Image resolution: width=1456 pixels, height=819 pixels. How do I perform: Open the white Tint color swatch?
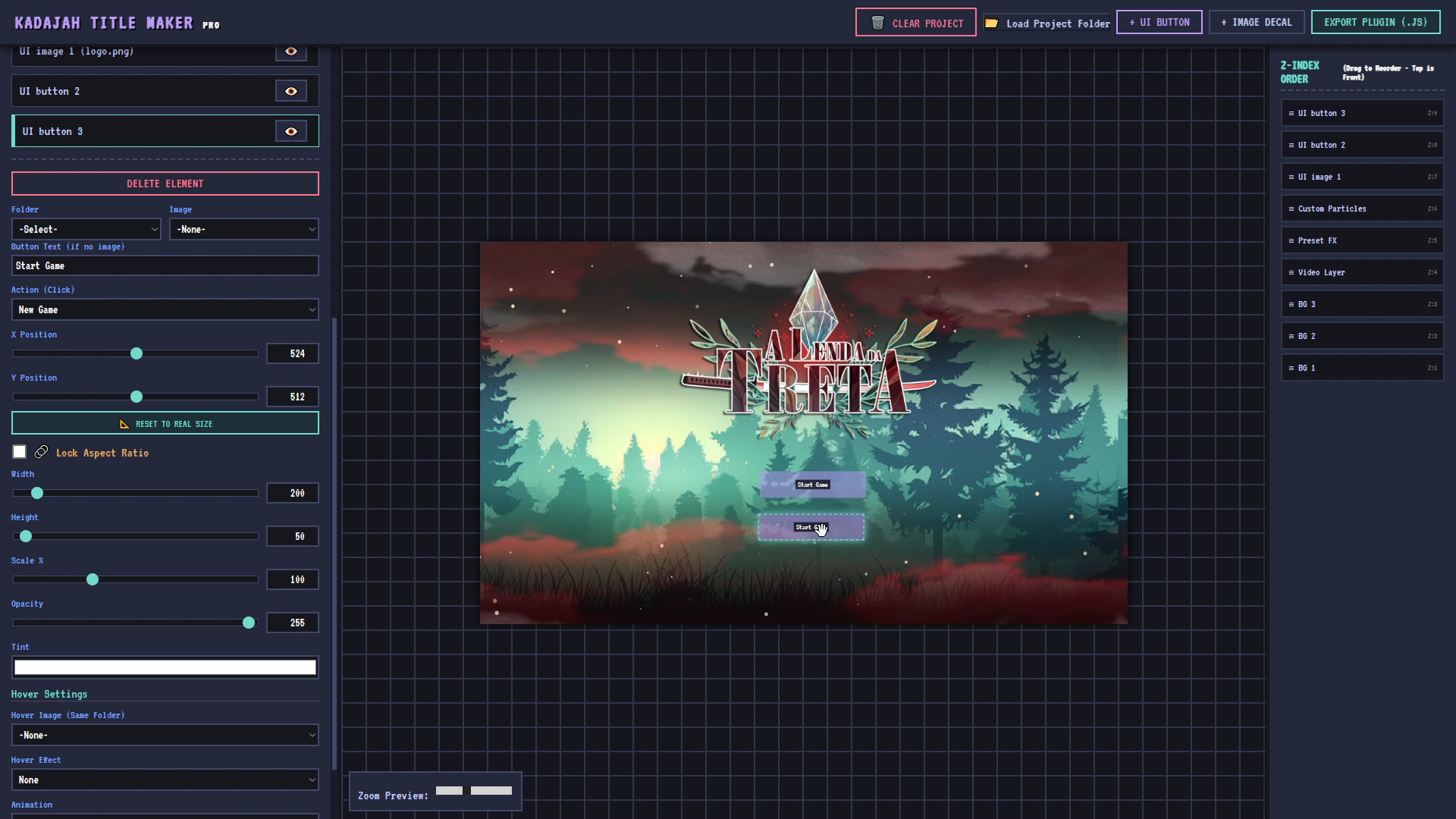[x=165, y=667]
